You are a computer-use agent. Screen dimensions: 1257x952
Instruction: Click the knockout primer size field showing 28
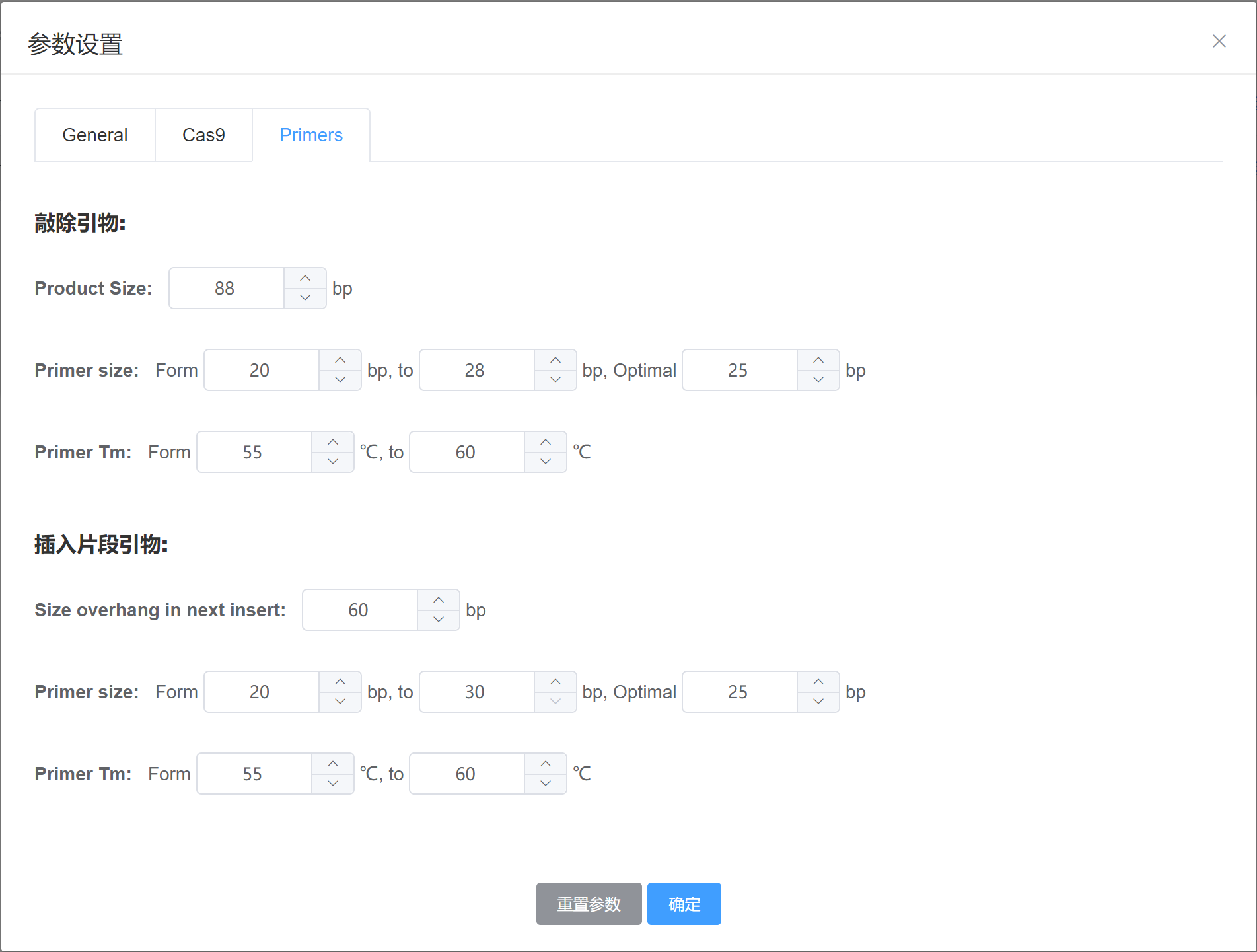click(477, 370)
